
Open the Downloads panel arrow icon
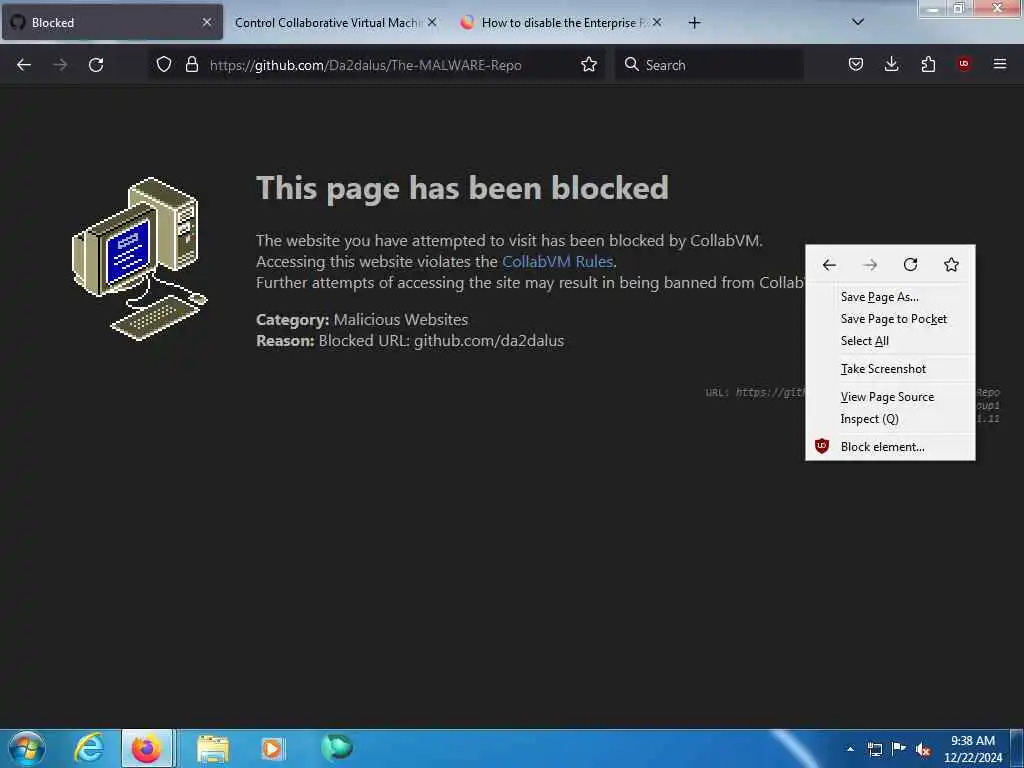coord(891,64)
